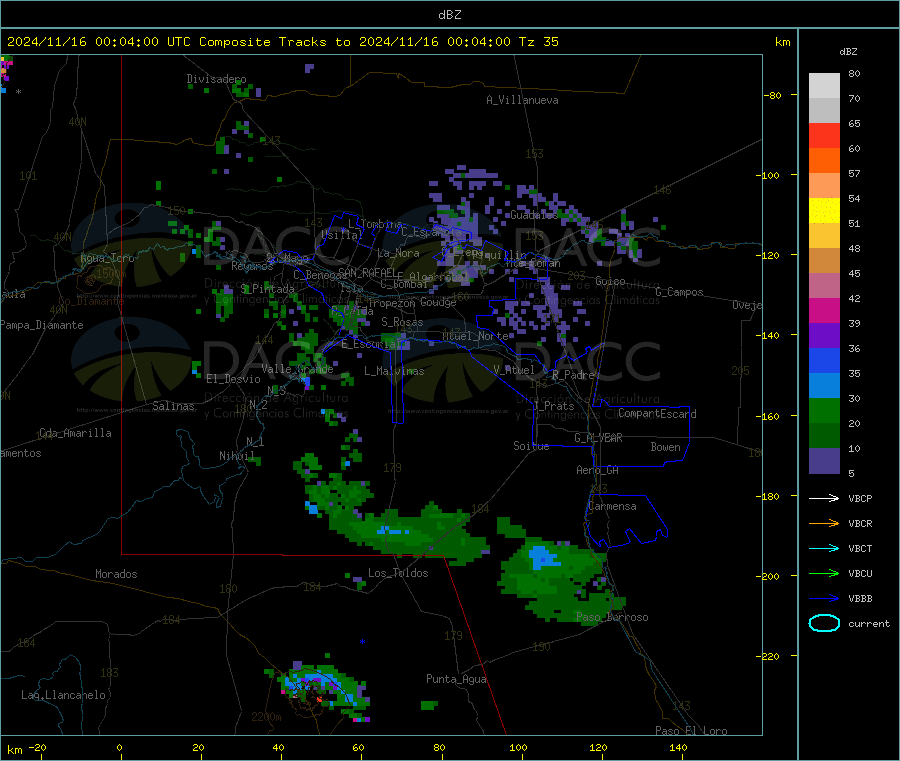Click the Carmensa location label

612,507
